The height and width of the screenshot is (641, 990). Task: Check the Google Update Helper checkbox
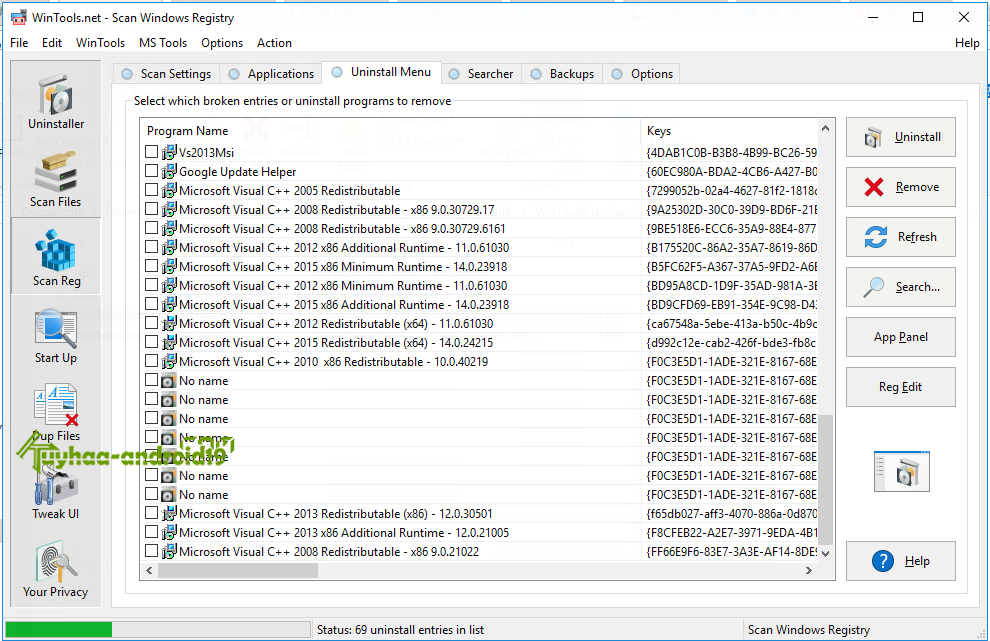point(151,171)
